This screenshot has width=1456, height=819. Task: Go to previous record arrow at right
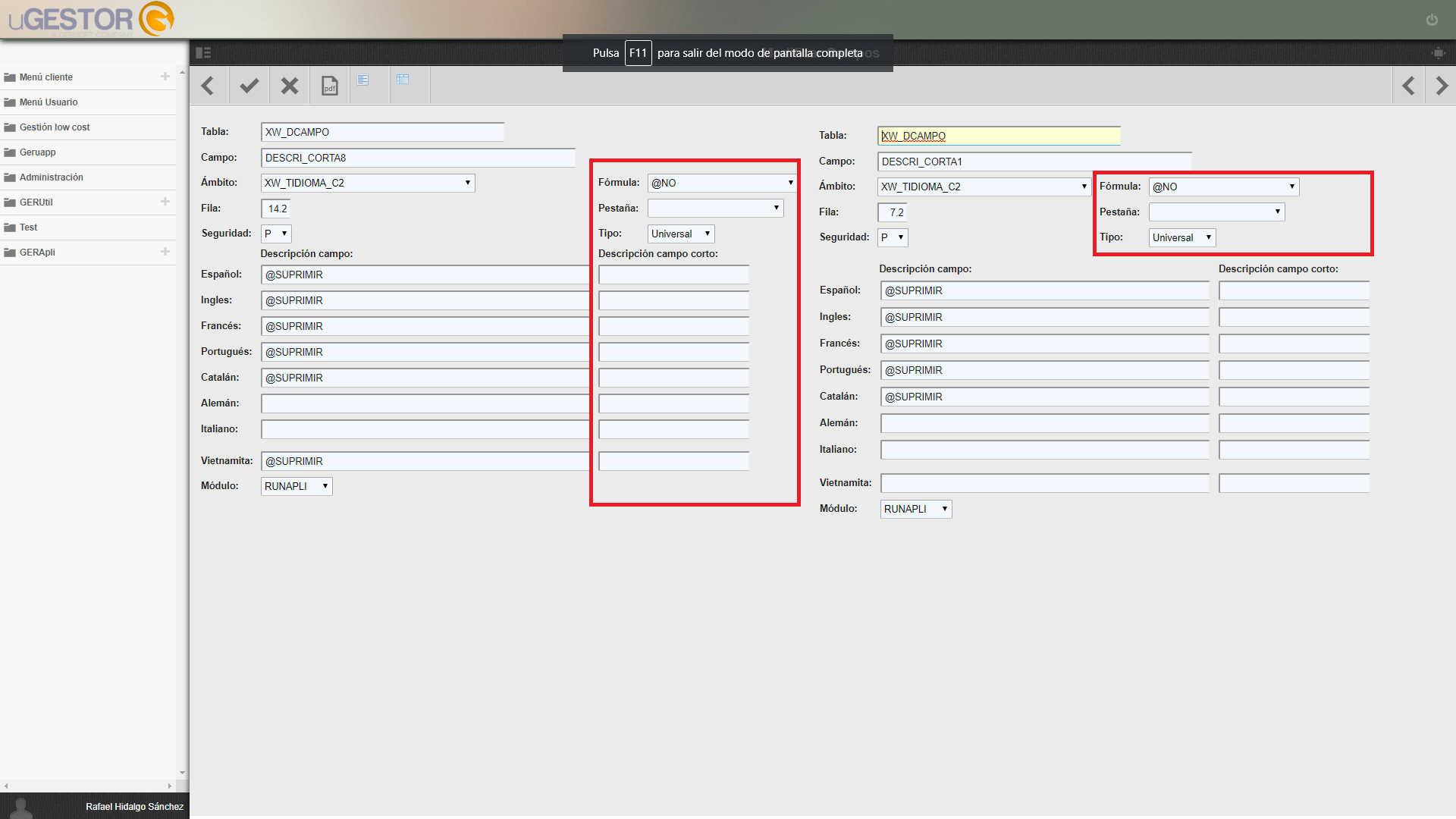point(1408,86)
